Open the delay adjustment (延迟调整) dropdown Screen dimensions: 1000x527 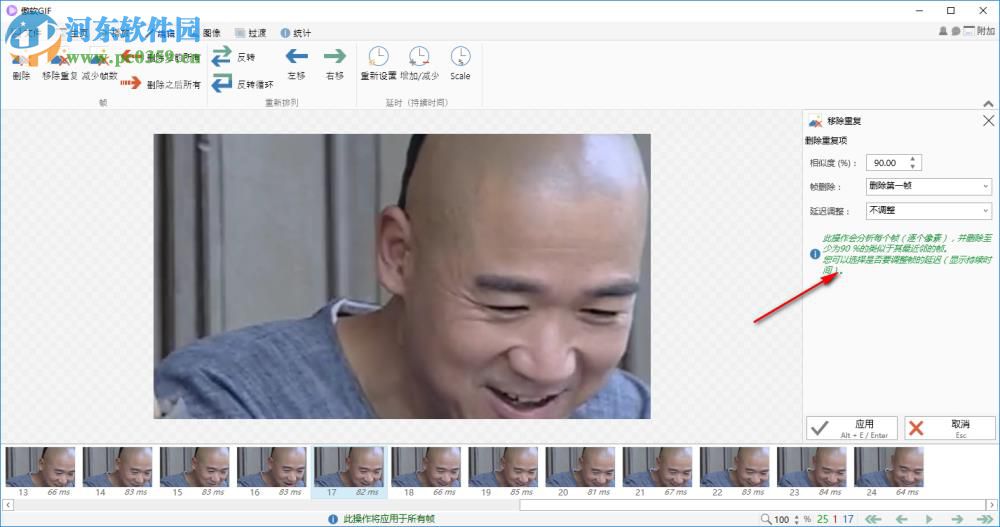928,211
